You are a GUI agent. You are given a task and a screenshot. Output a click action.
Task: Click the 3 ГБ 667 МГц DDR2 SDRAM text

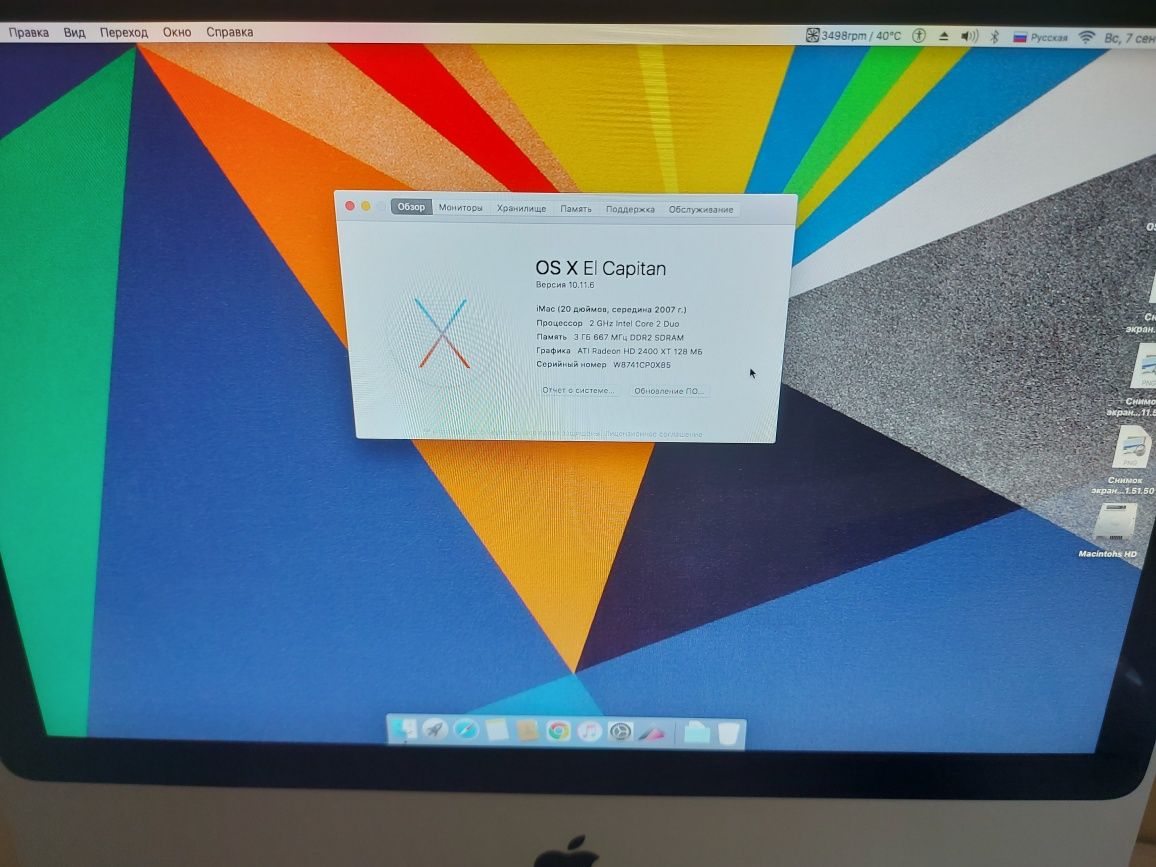pos(629,337)
